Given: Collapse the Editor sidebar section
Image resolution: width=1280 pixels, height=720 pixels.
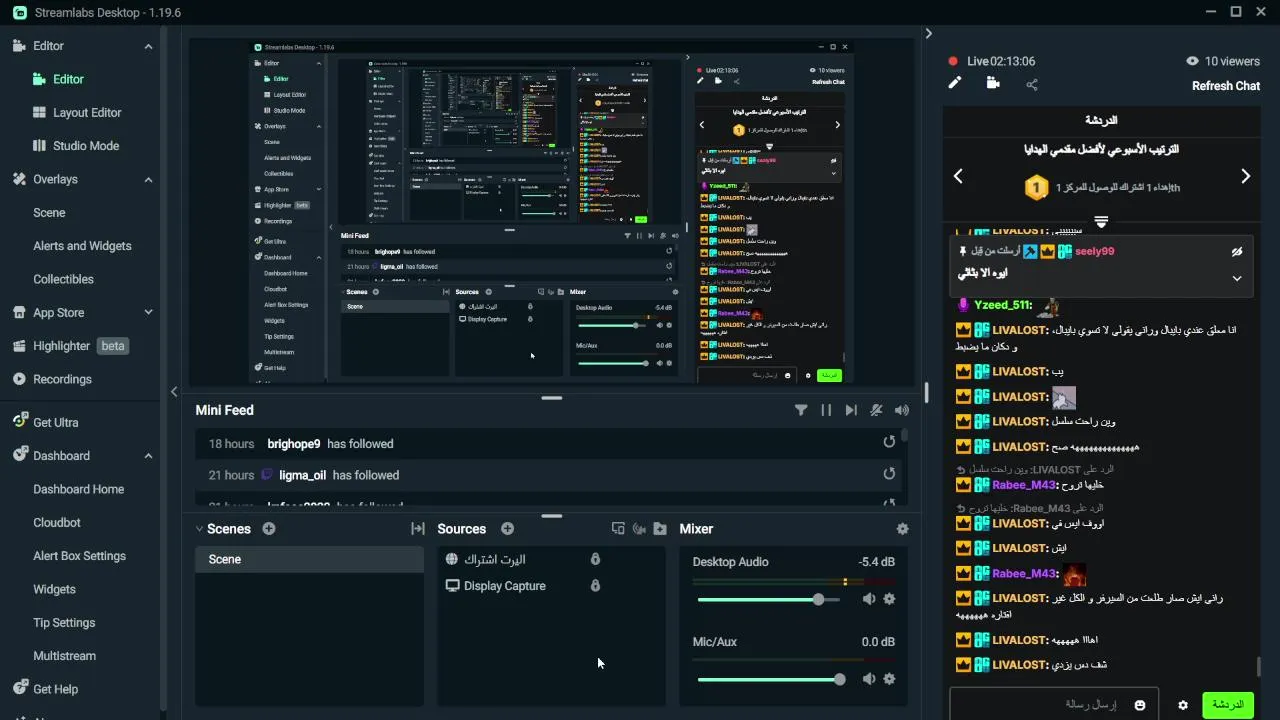Looking at the screenshot, I should [x=148, y=46].
